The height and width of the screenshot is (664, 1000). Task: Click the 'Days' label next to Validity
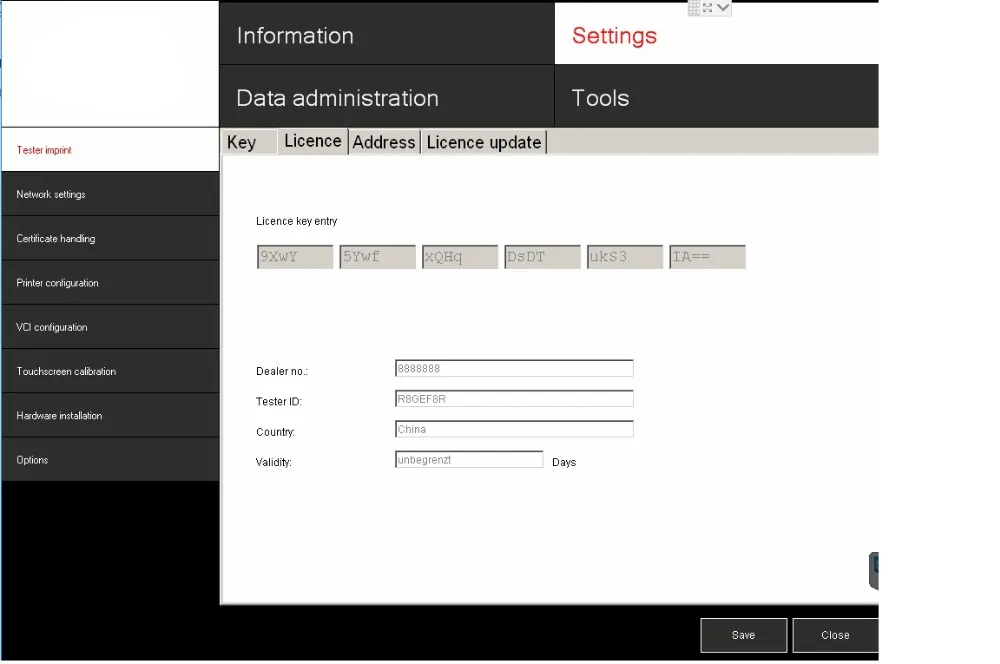(564, 462)
